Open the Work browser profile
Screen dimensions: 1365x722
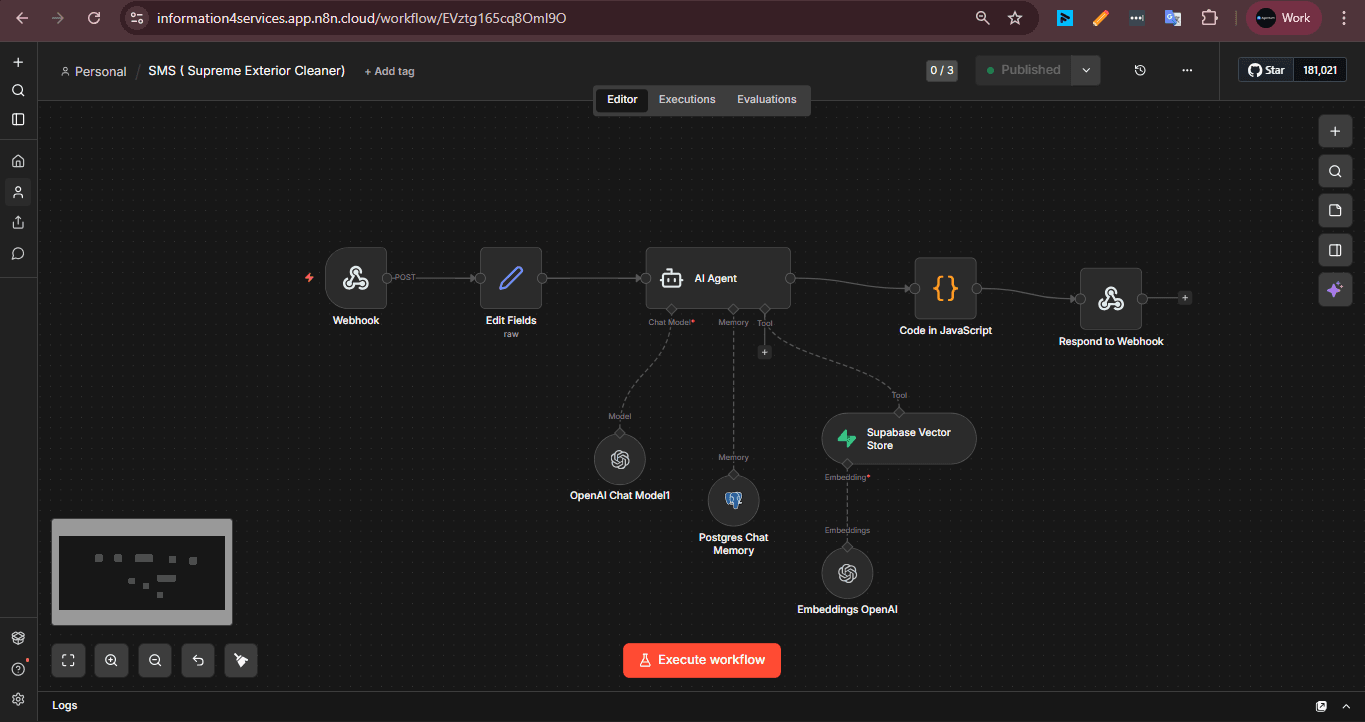(1284, 18)
